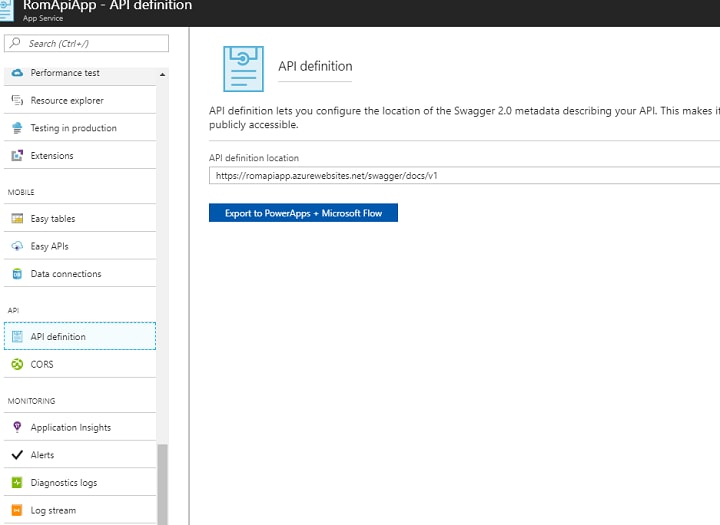Click the 'App Service' subtitle text
720x525 pixels.
point(43,18)
